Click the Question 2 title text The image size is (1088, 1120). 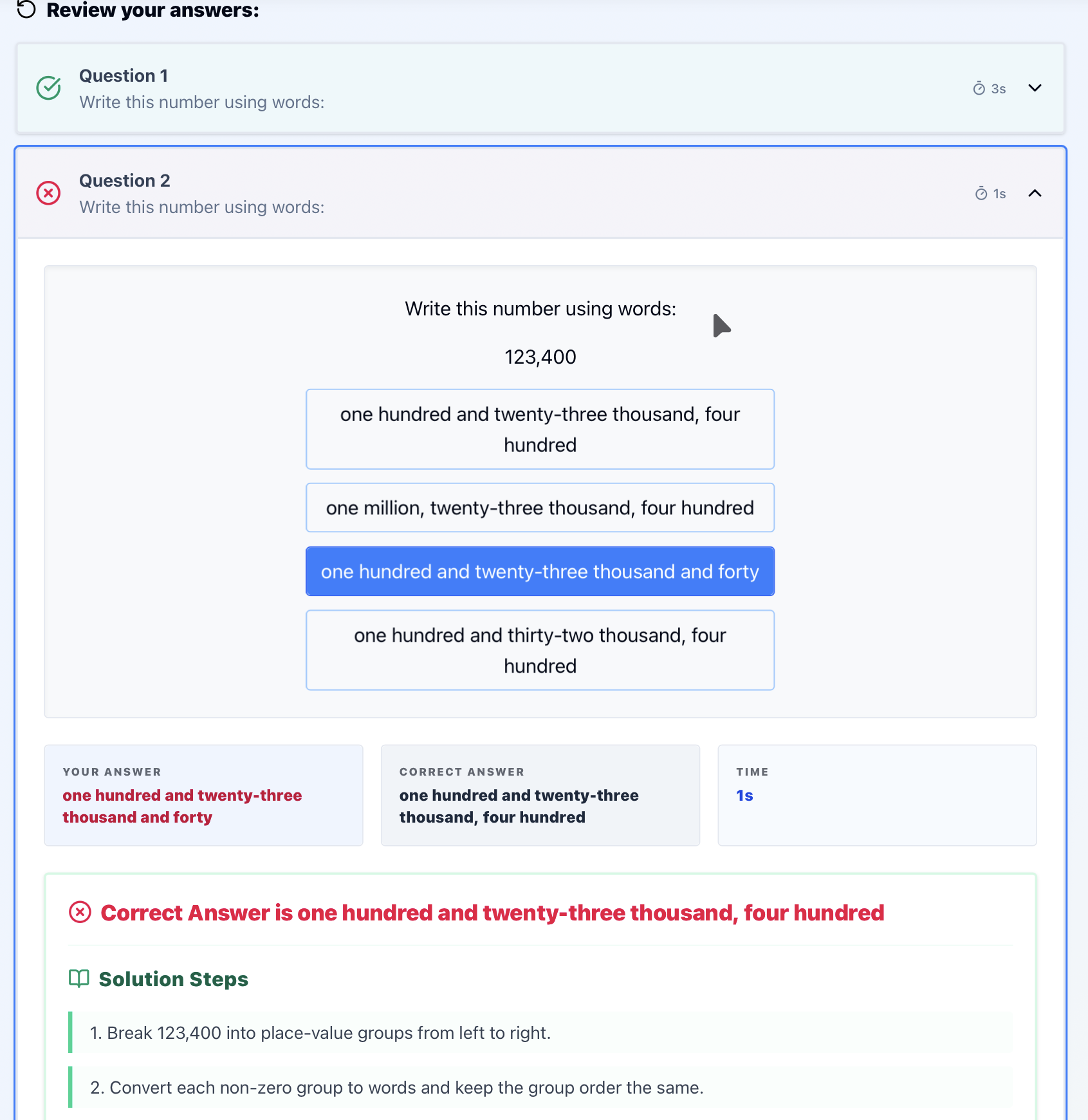125,181
